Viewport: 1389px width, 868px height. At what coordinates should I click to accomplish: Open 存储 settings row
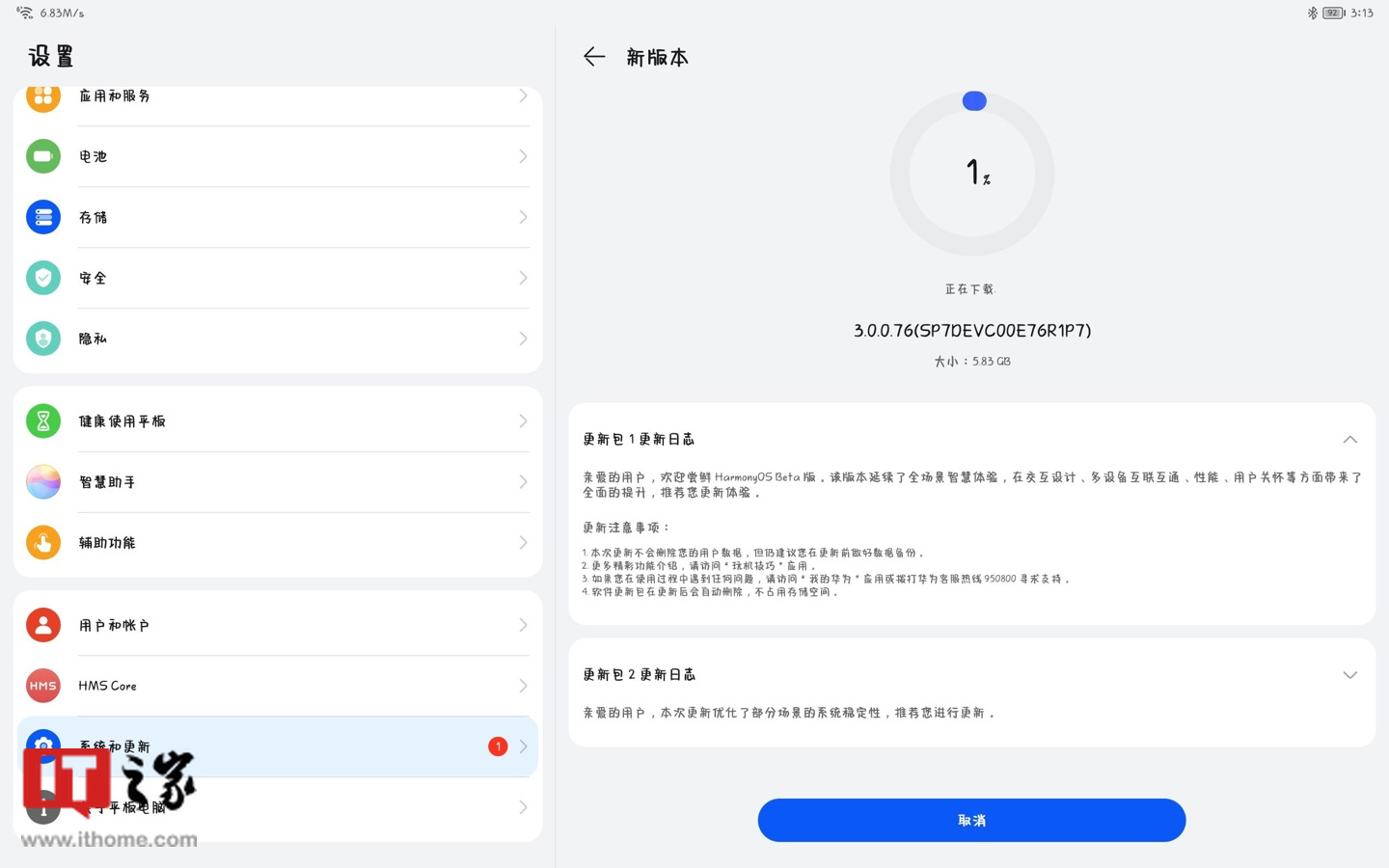tap(278, 217)
